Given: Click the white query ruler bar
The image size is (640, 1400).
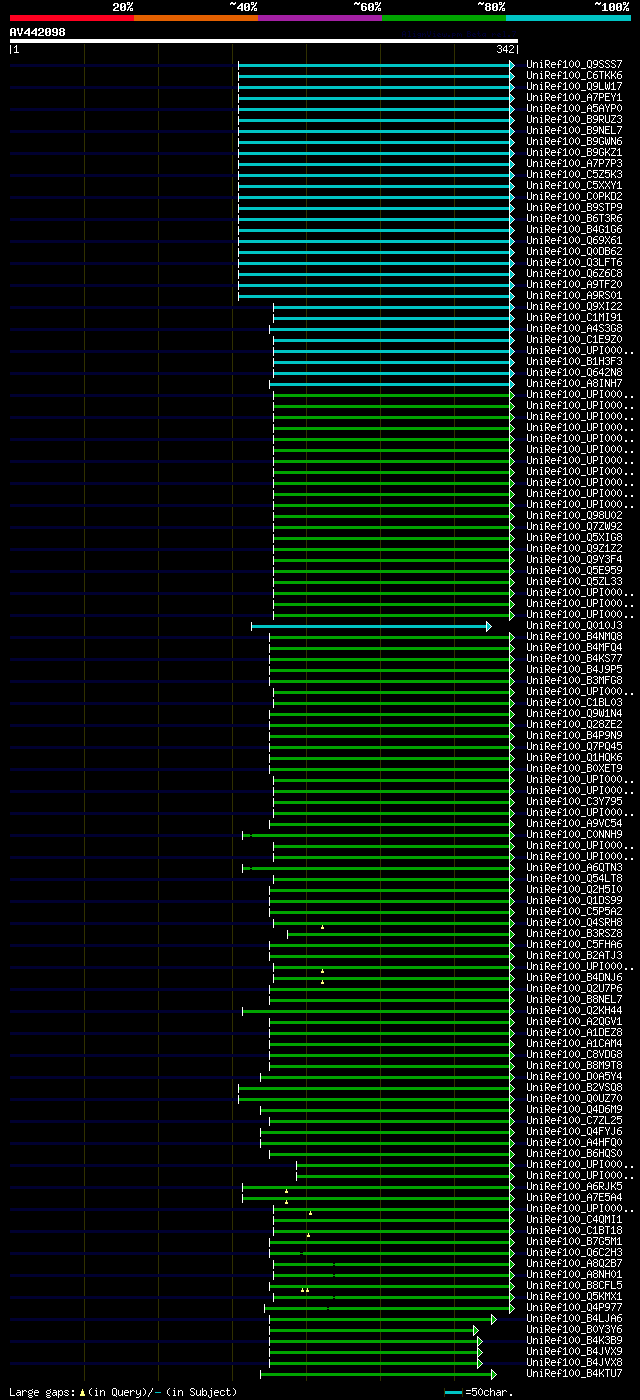Looking at the screenshot, I should click(264, 41).
